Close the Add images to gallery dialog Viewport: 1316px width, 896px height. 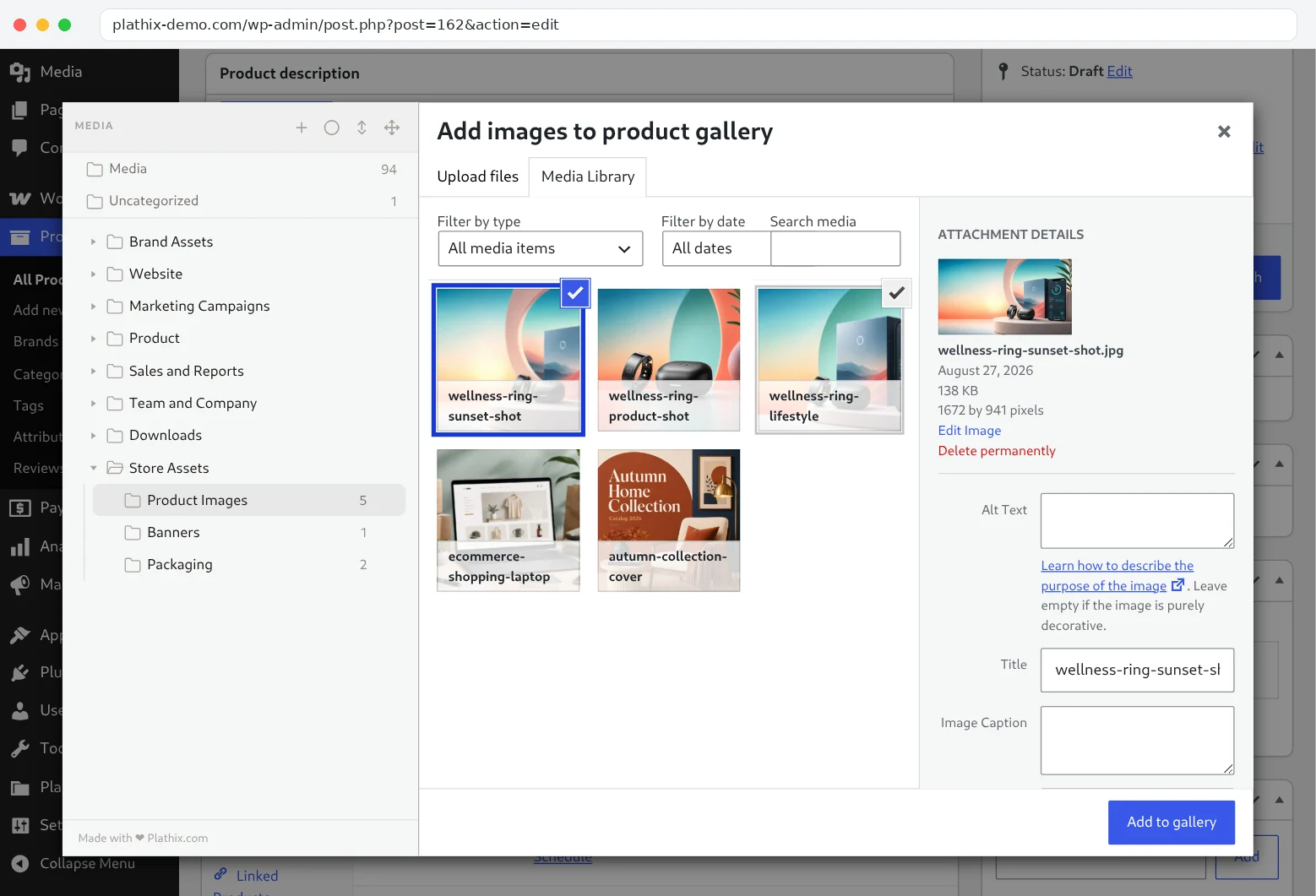coord(1224,132)
